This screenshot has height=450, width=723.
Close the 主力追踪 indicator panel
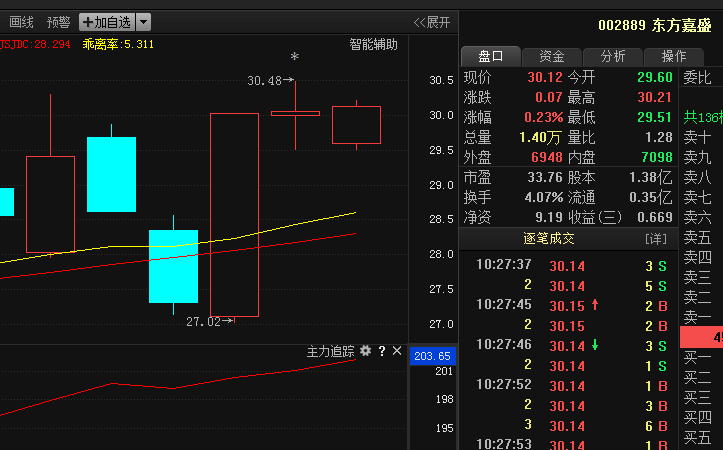point(397,351)
